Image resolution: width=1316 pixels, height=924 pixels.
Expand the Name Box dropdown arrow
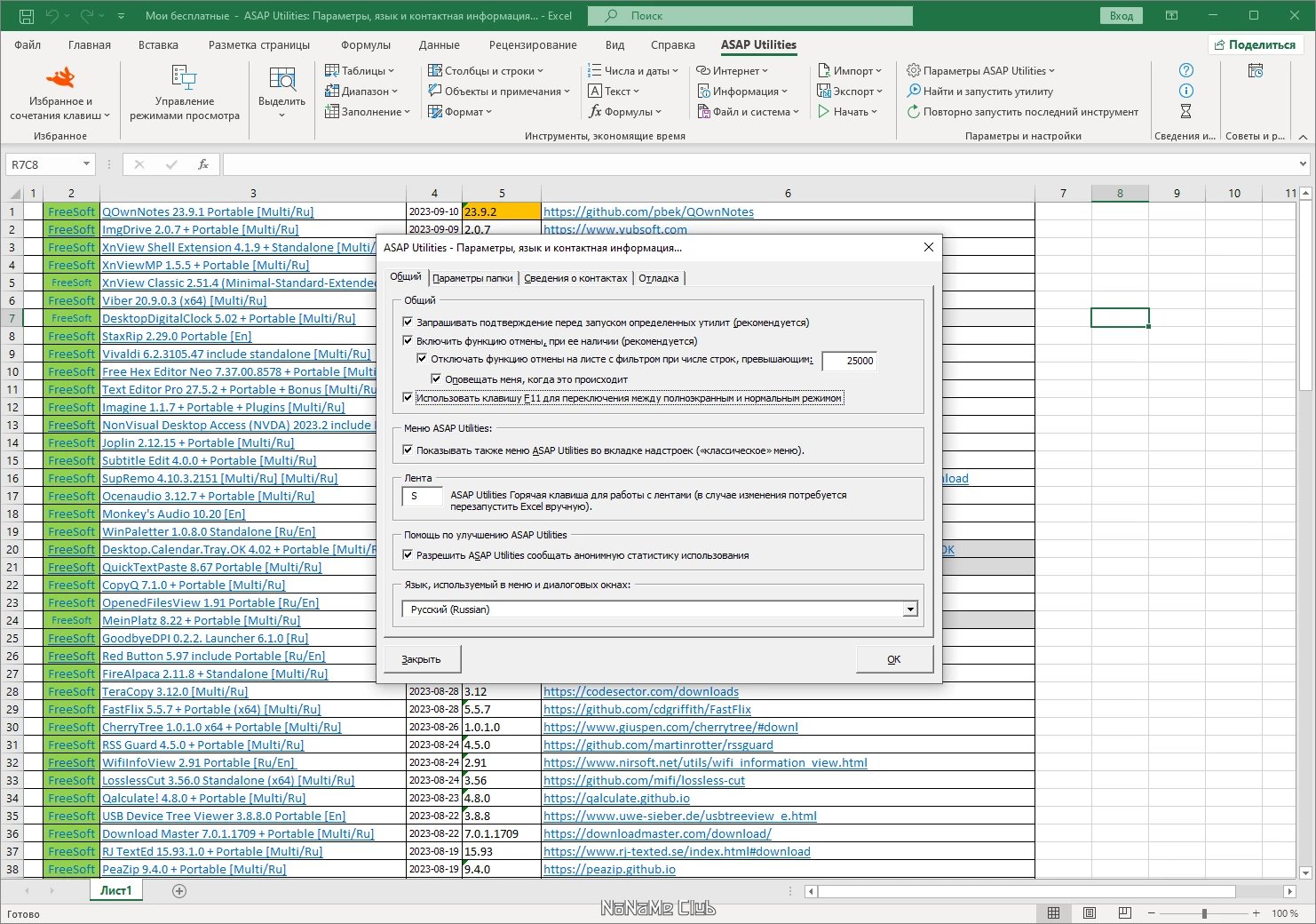point(86,164)
